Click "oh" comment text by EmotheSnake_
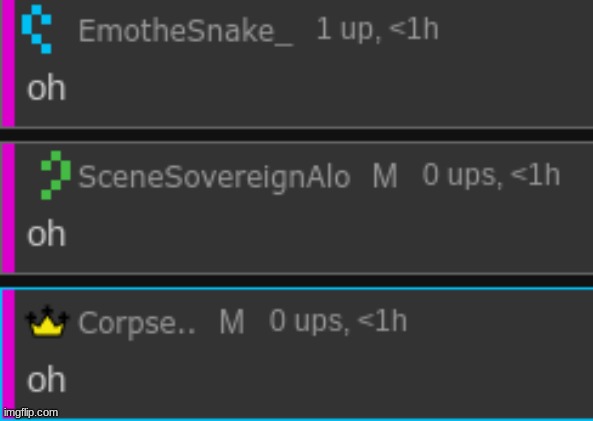Screen dimensions: 593x421 tap(47, 88)
